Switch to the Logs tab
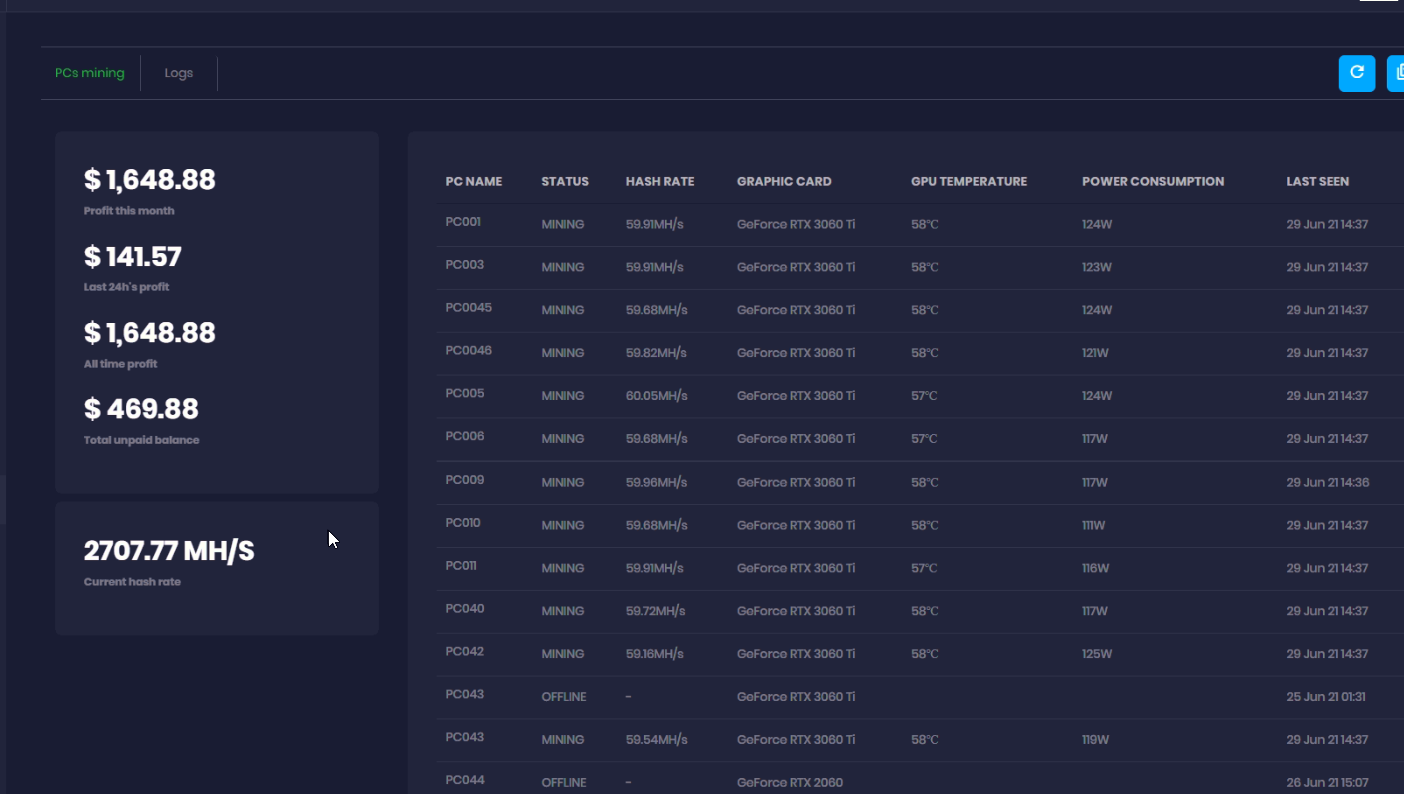The height and width of the screenshot is (794, 1404). 179,73
